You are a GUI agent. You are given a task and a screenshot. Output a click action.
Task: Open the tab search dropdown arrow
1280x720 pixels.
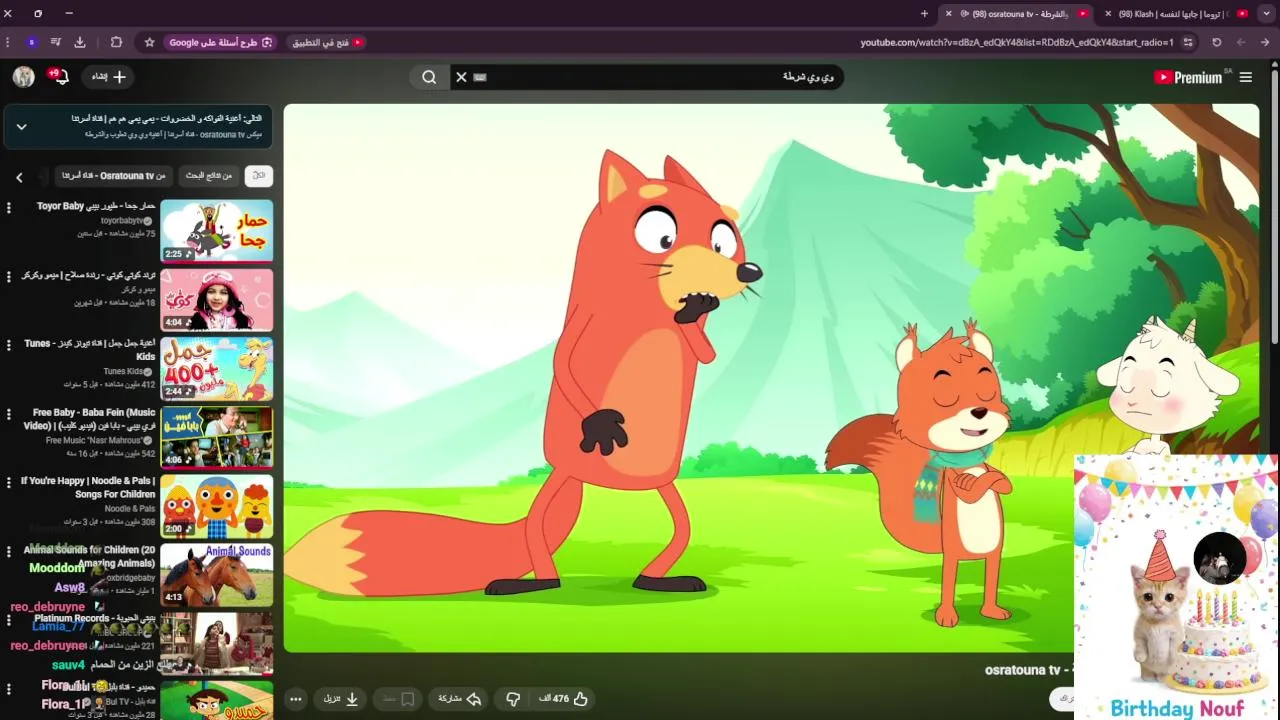pyautogui.click(x=1265, y=14)
